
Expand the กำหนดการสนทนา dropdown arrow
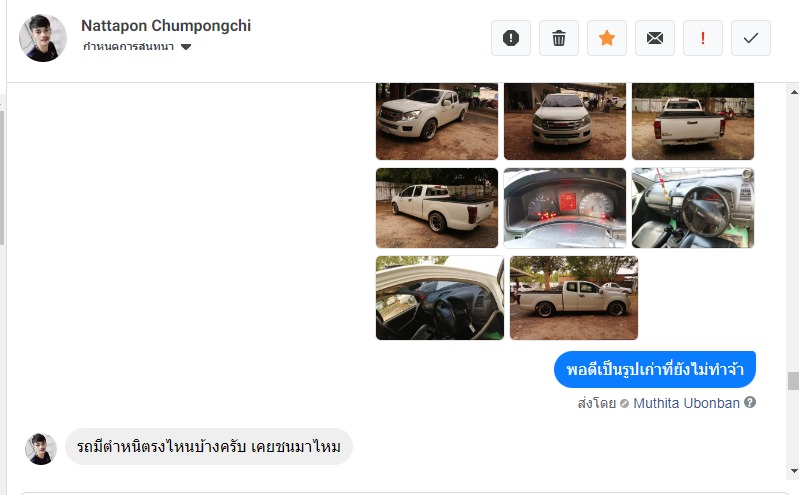(x=186, y=47)
